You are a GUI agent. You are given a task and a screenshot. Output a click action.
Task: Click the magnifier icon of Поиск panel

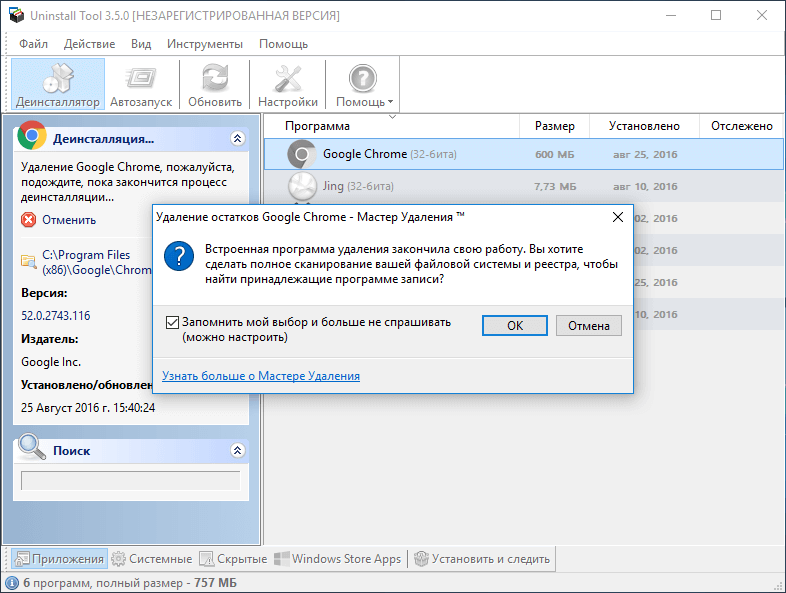click(32, 446)
